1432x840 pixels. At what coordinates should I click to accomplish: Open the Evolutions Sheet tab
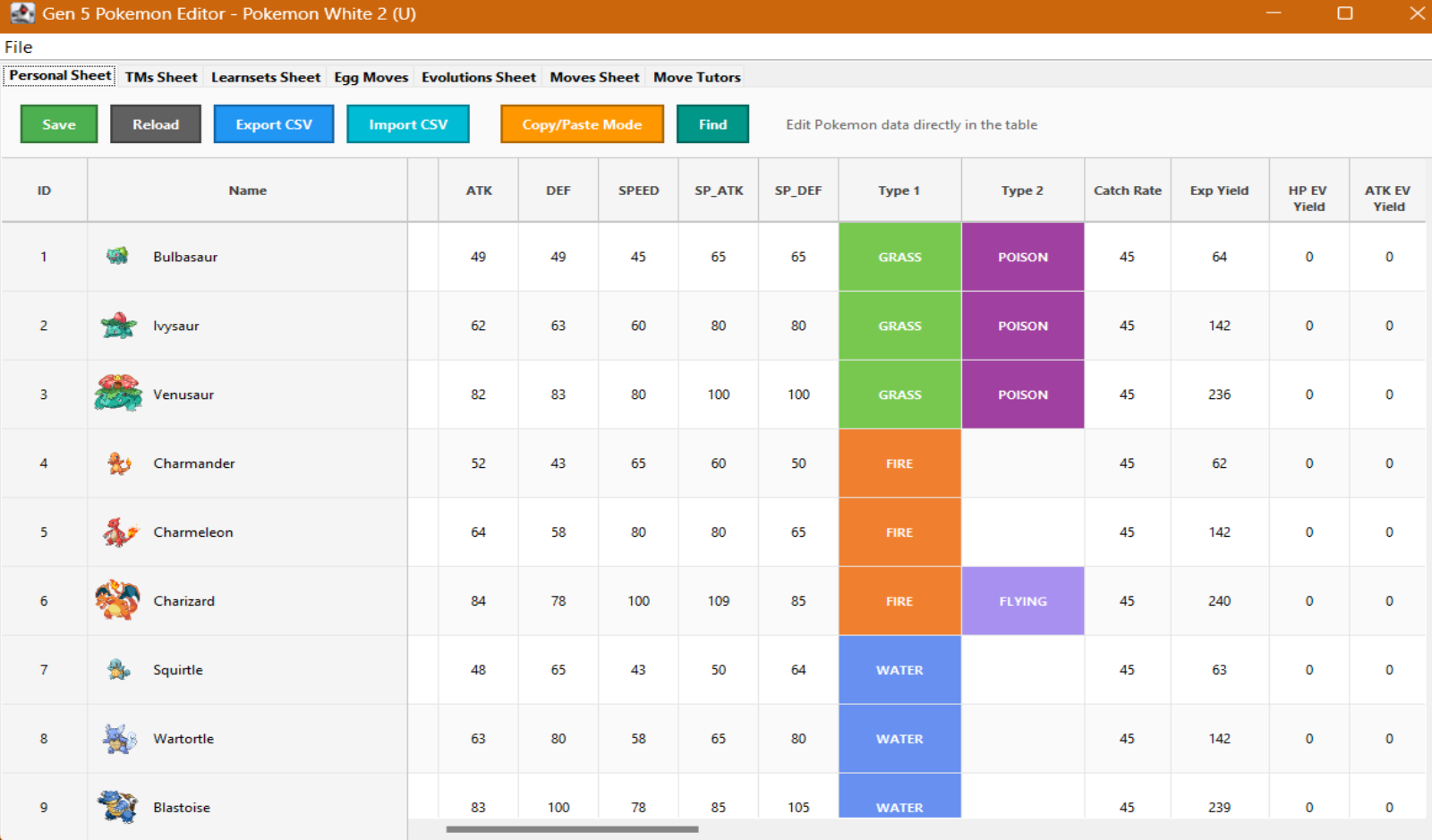coord(478,77)
